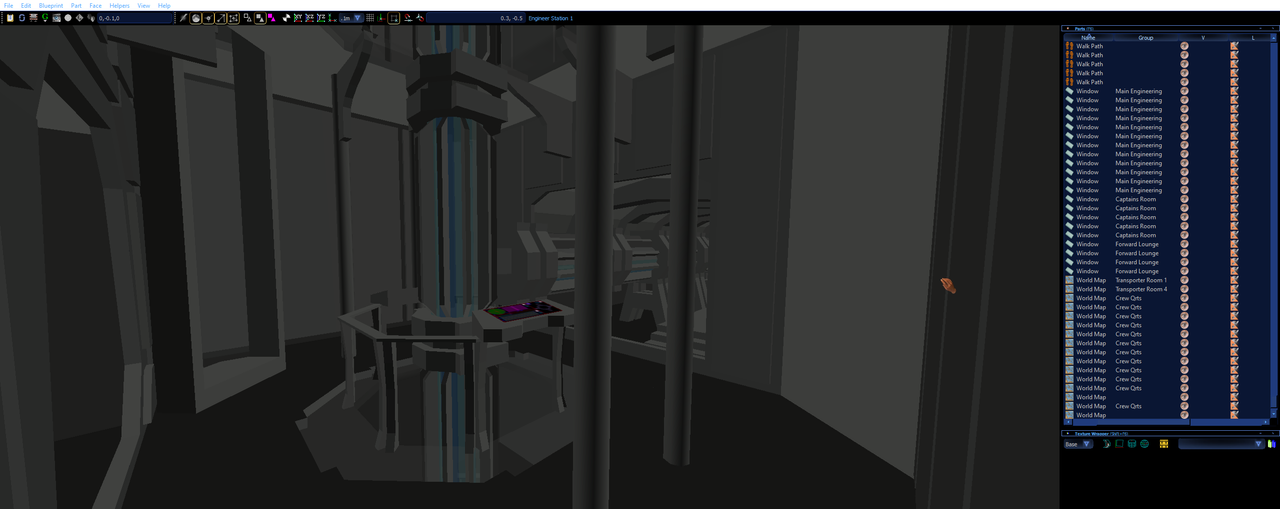
Task: Open the Help menu
Action: click(164, 5)
